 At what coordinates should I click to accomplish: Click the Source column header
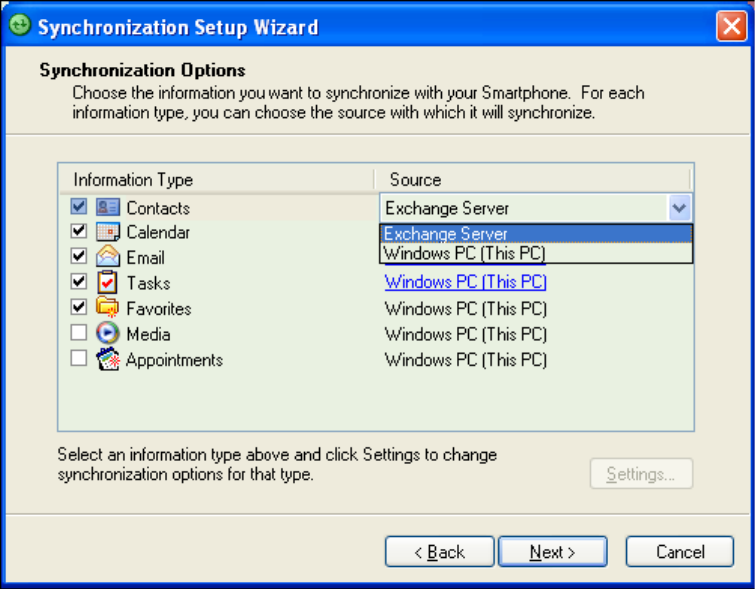(533, 180)
